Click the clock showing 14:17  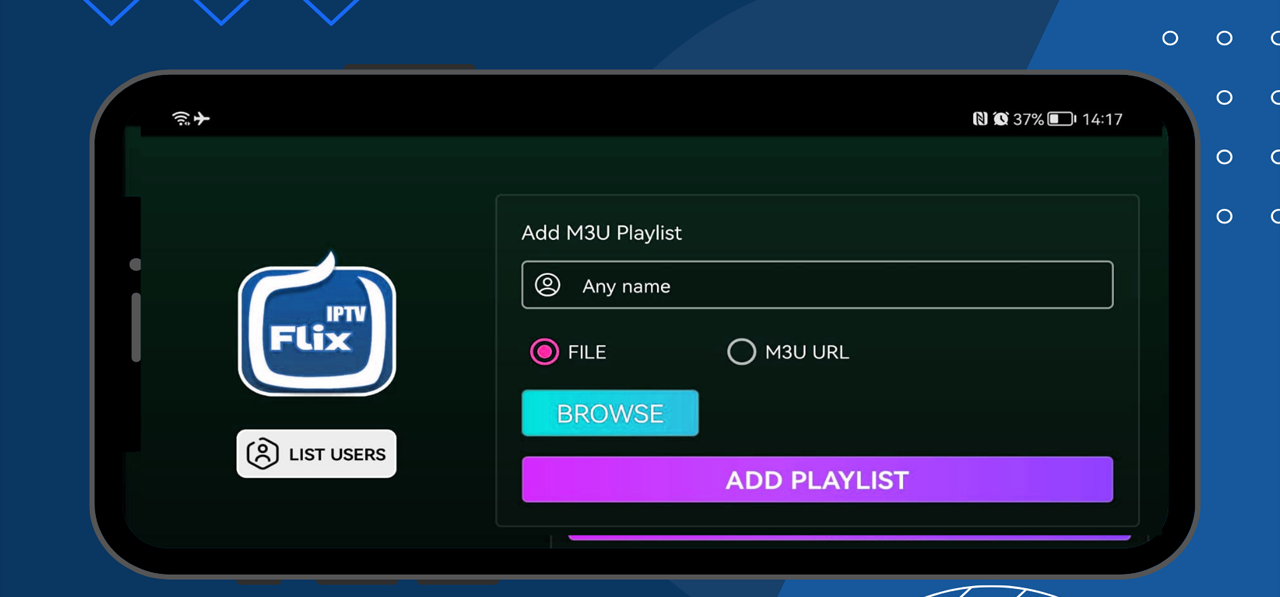(x=1102, y=119)
